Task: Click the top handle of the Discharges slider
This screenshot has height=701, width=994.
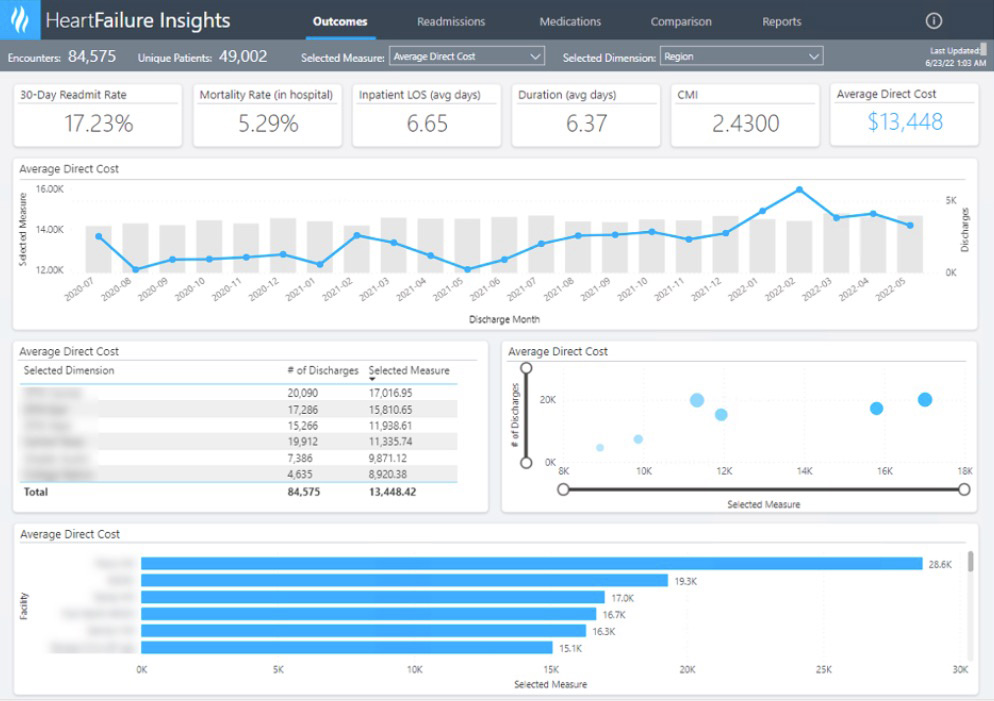Action: coord(528,368)
